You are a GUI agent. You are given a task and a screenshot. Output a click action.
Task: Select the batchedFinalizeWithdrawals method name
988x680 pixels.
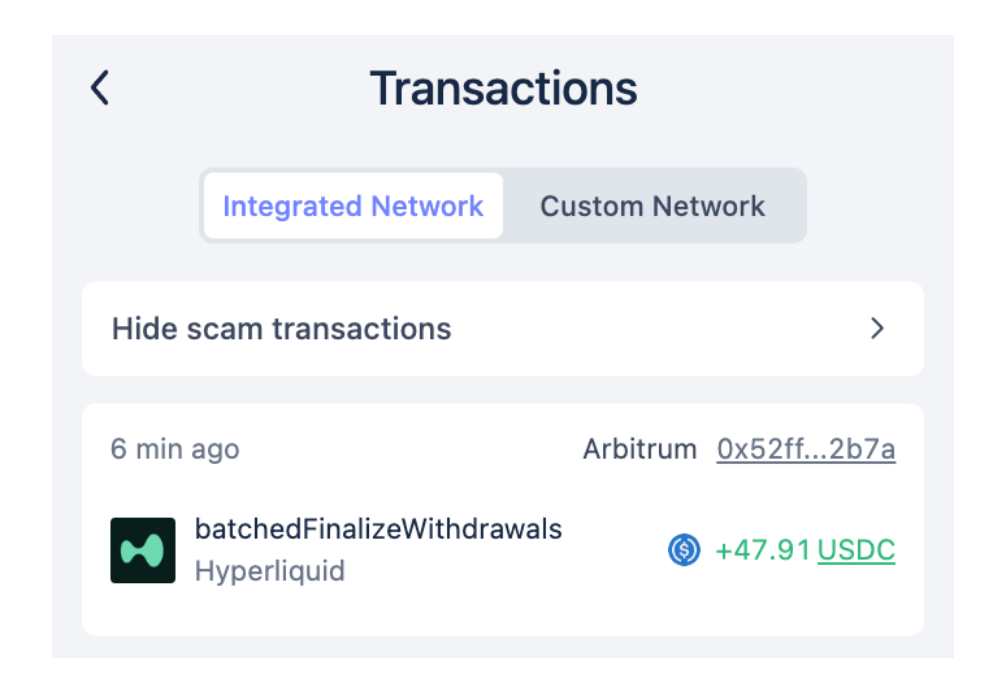378,529
